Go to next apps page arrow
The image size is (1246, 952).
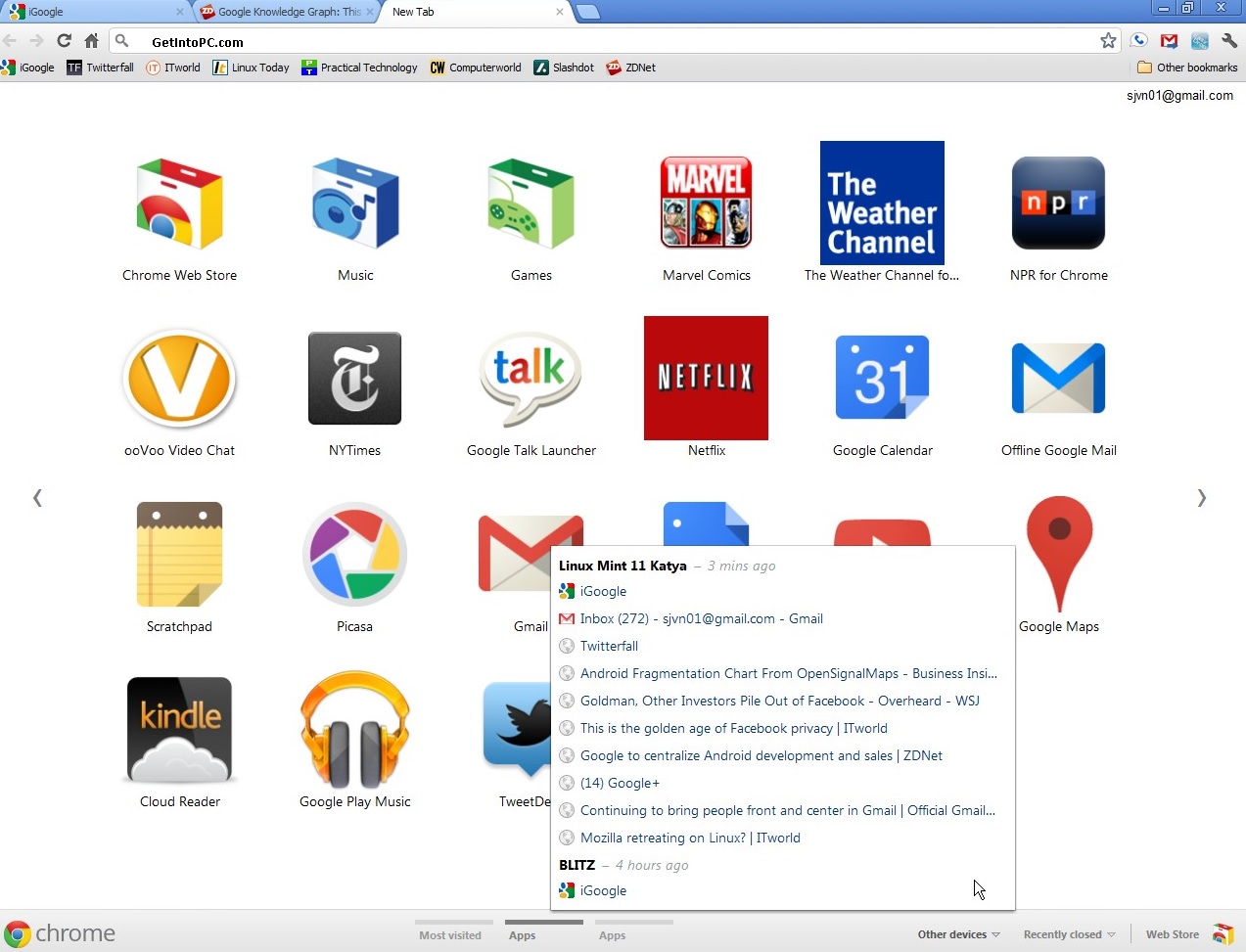tap(1202, 498)
